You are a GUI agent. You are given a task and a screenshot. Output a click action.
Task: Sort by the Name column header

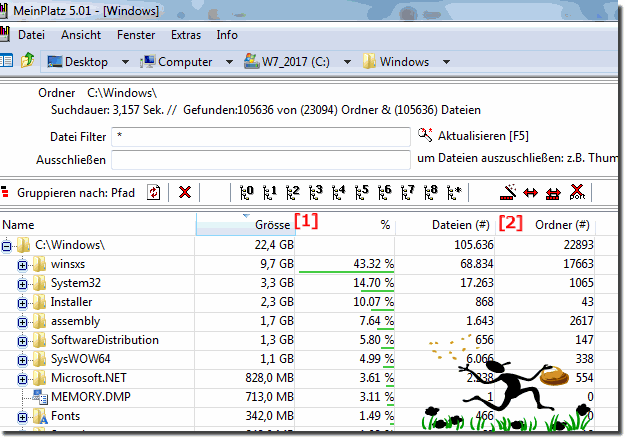click(x=98, y=225)
